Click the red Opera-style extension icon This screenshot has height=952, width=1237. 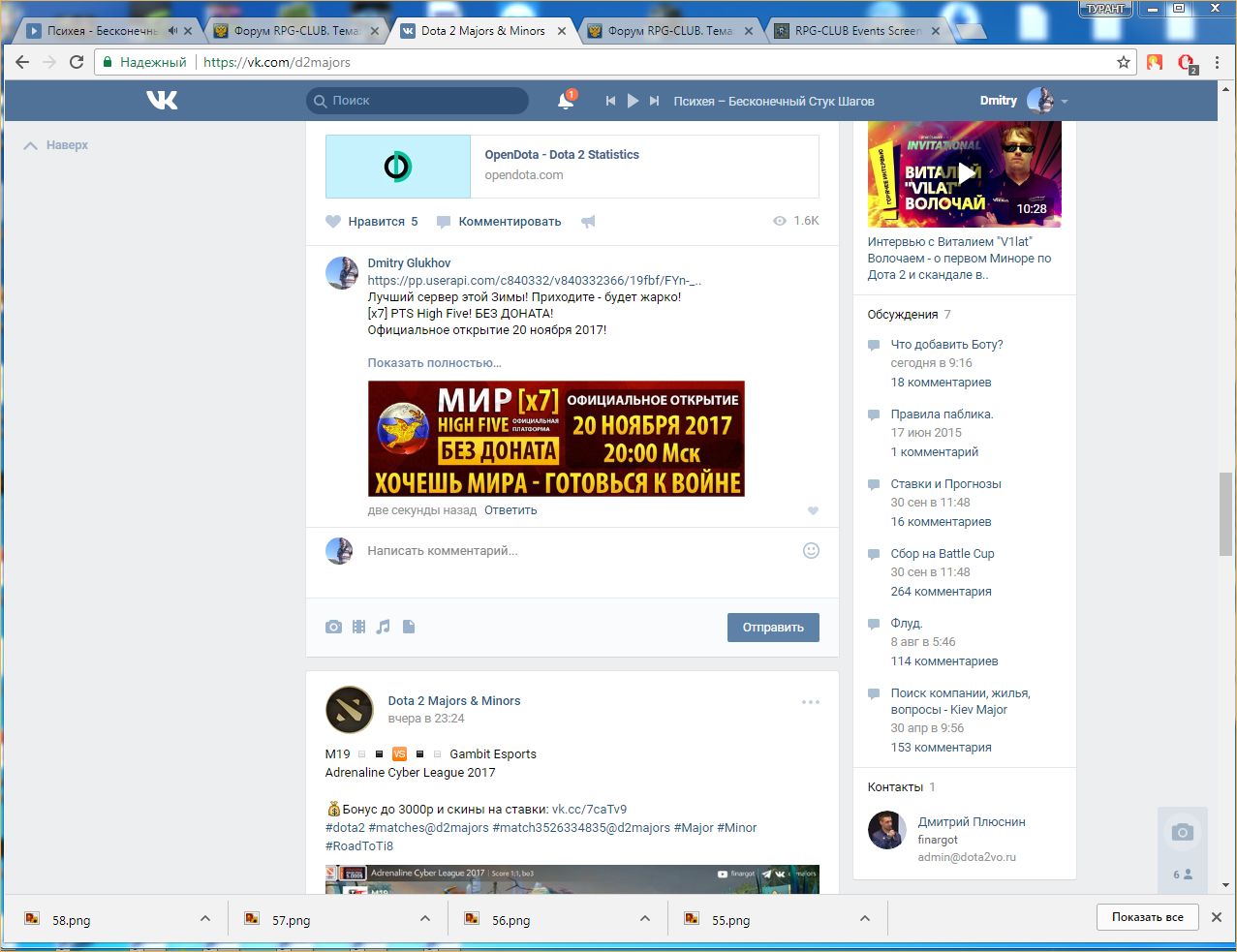tap(1187, 63)
